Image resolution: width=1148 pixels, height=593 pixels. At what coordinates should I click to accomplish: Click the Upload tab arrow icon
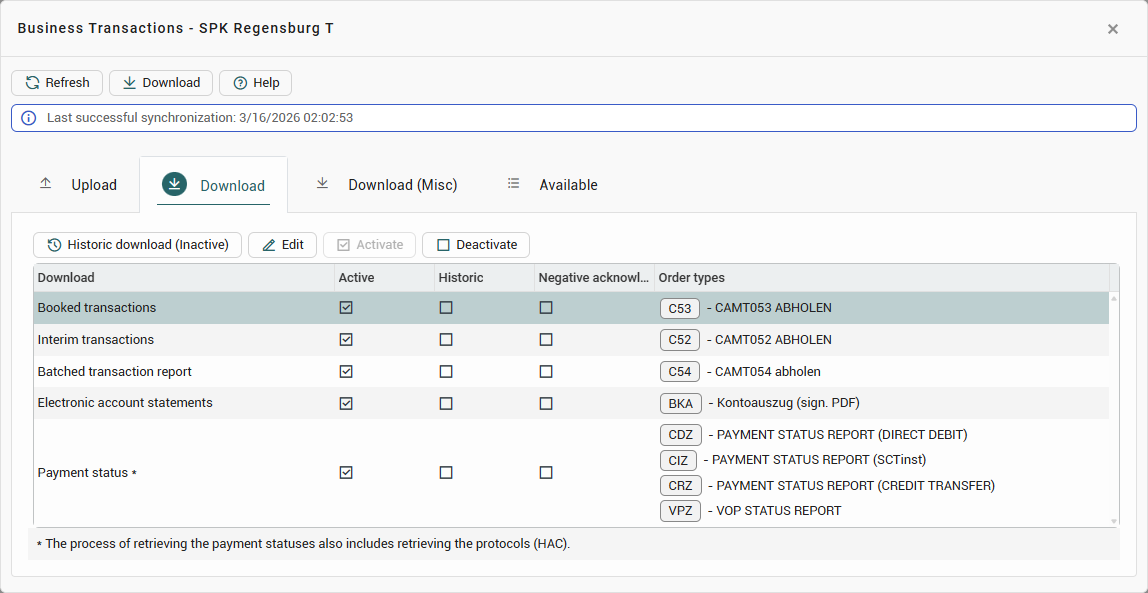click(x=45, y=184)
